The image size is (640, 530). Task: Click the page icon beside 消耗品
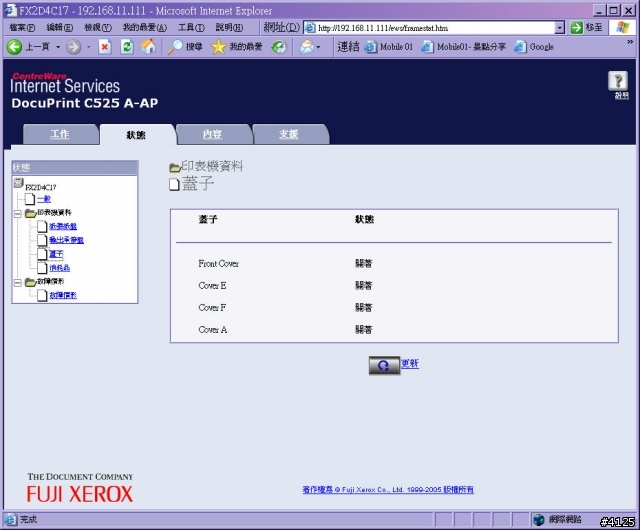tap(42, 268)
